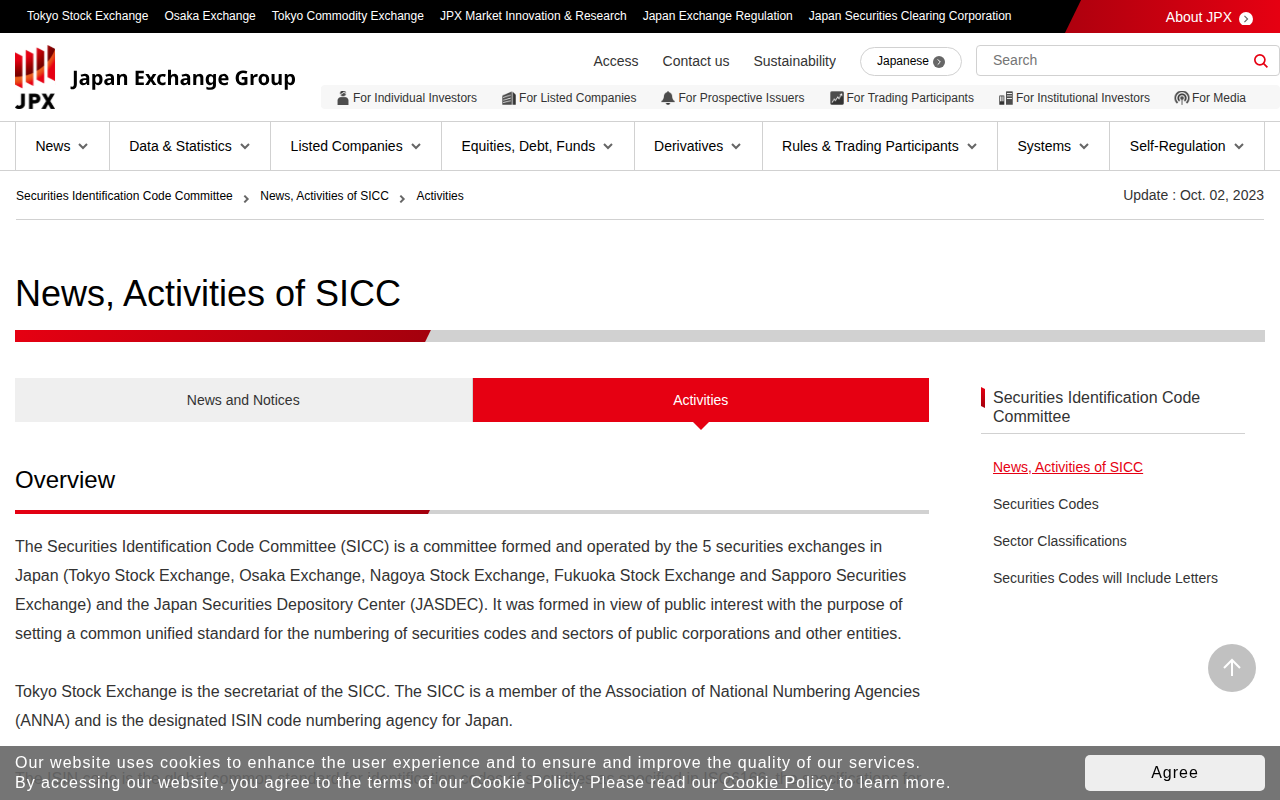Expand the News menu dropdown

tap(62, 146)
